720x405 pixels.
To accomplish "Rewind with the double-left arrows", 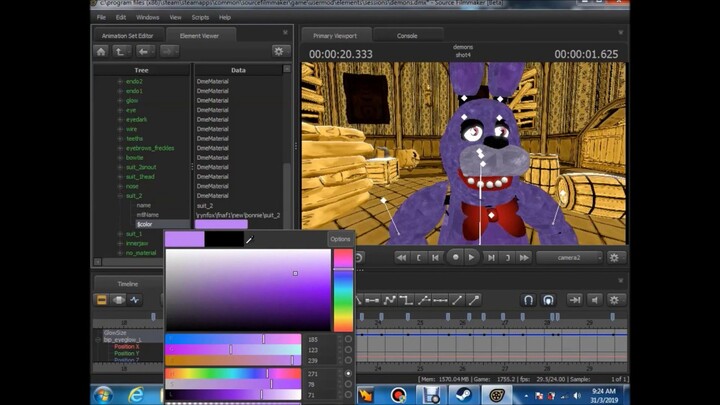I will click(x=401, y=258).
